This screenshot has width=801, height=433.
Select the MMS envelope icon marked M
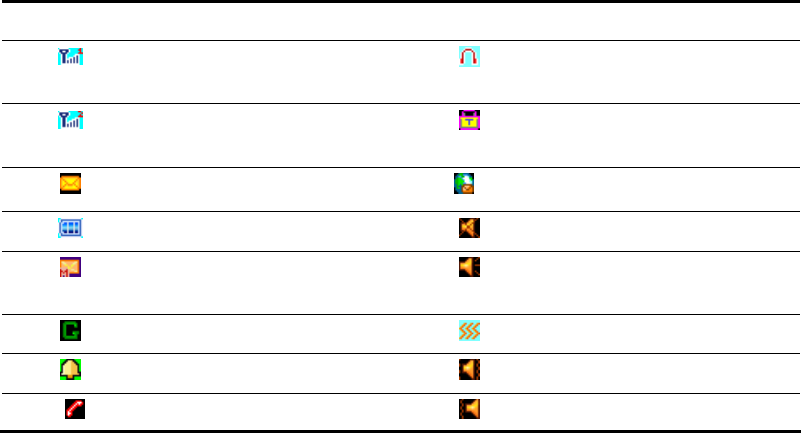(x=70, y=267)
